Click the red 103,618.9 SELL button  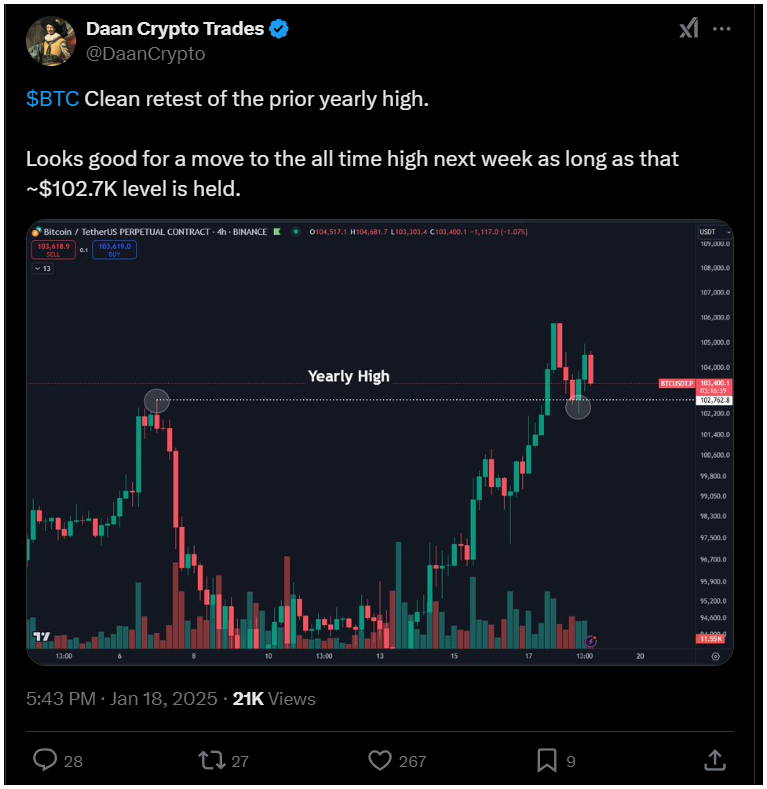[53, 250]
